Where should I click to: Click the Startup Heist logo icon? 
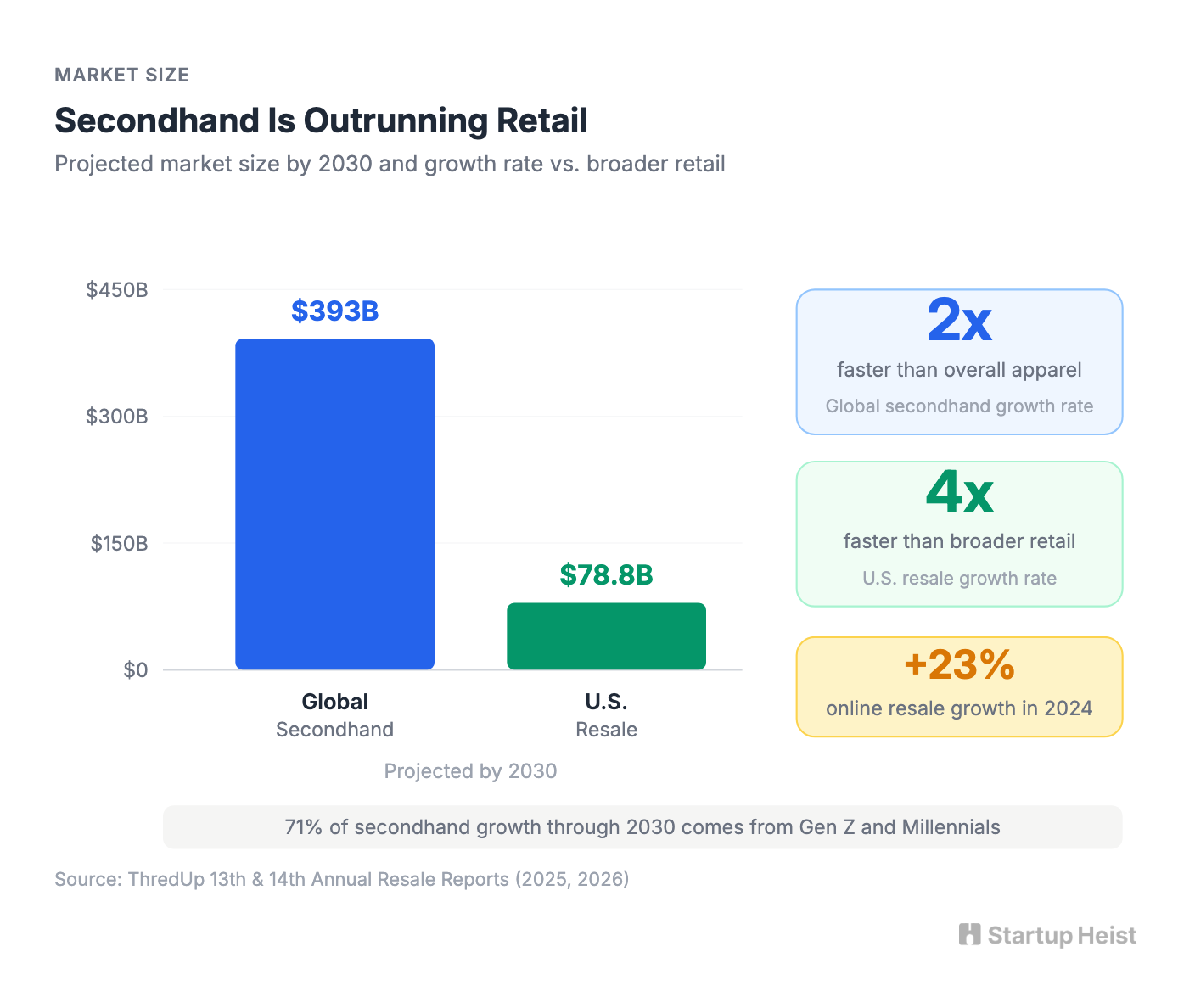click(970, 934)
